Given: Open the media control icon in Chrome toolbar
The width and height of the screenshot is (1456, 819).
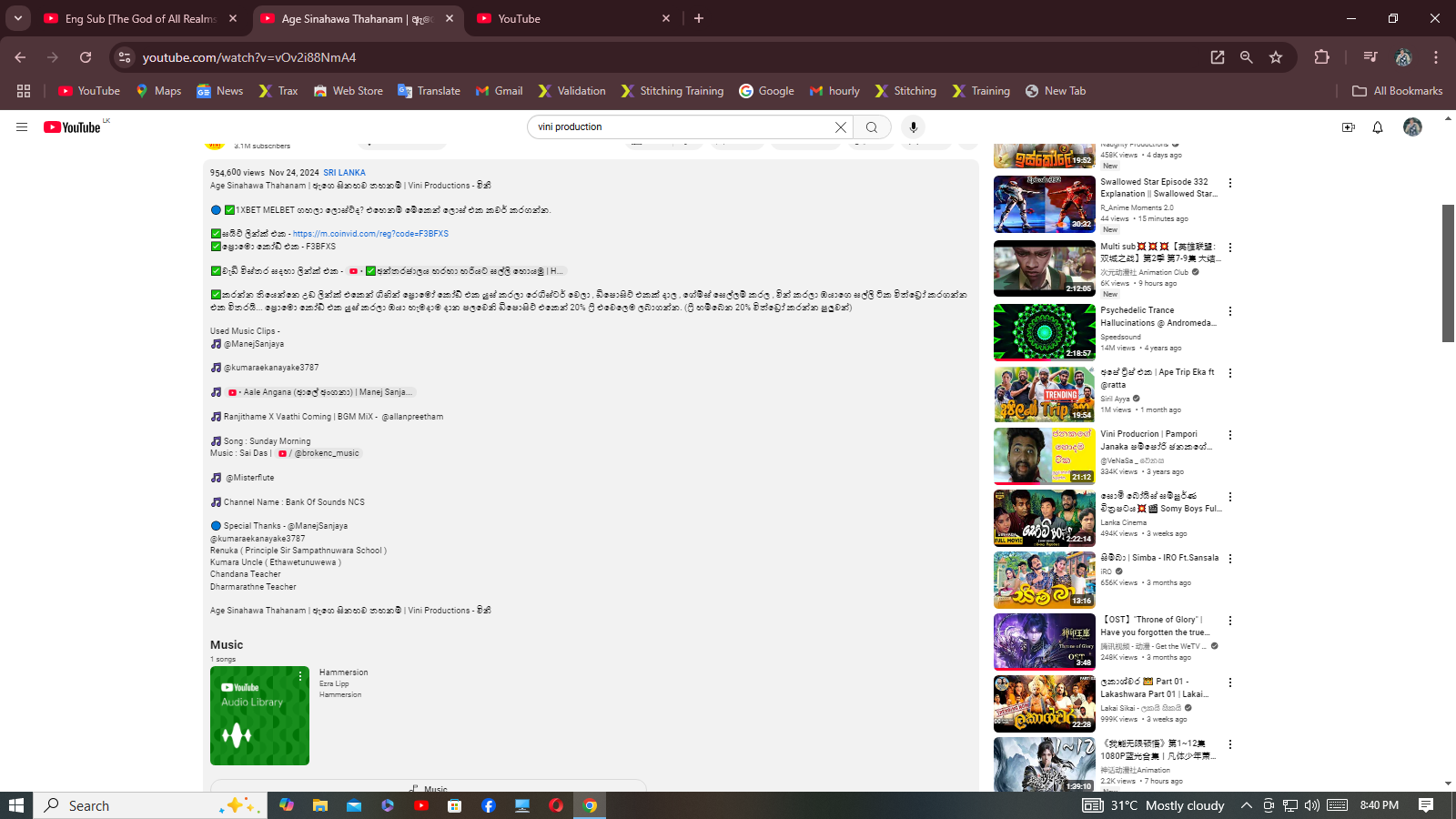Looking at the screenshot, I should (1370, 57).
